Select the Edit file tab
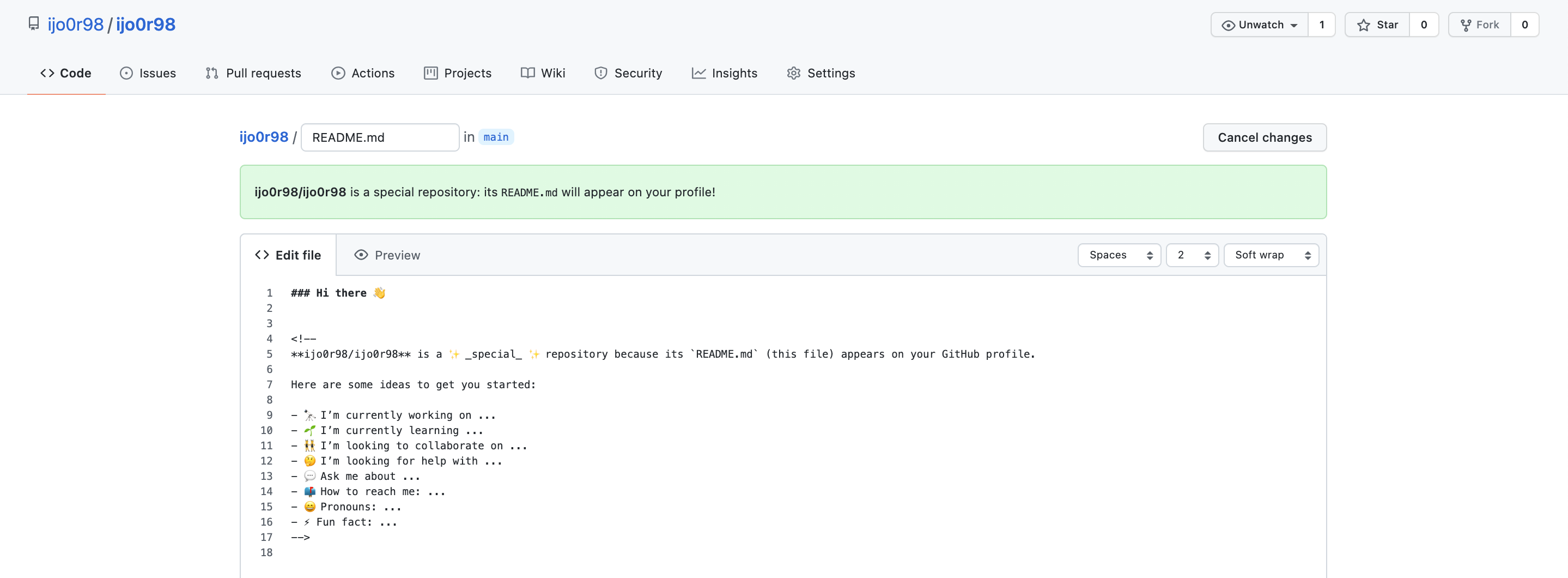 tap(288, 255)
